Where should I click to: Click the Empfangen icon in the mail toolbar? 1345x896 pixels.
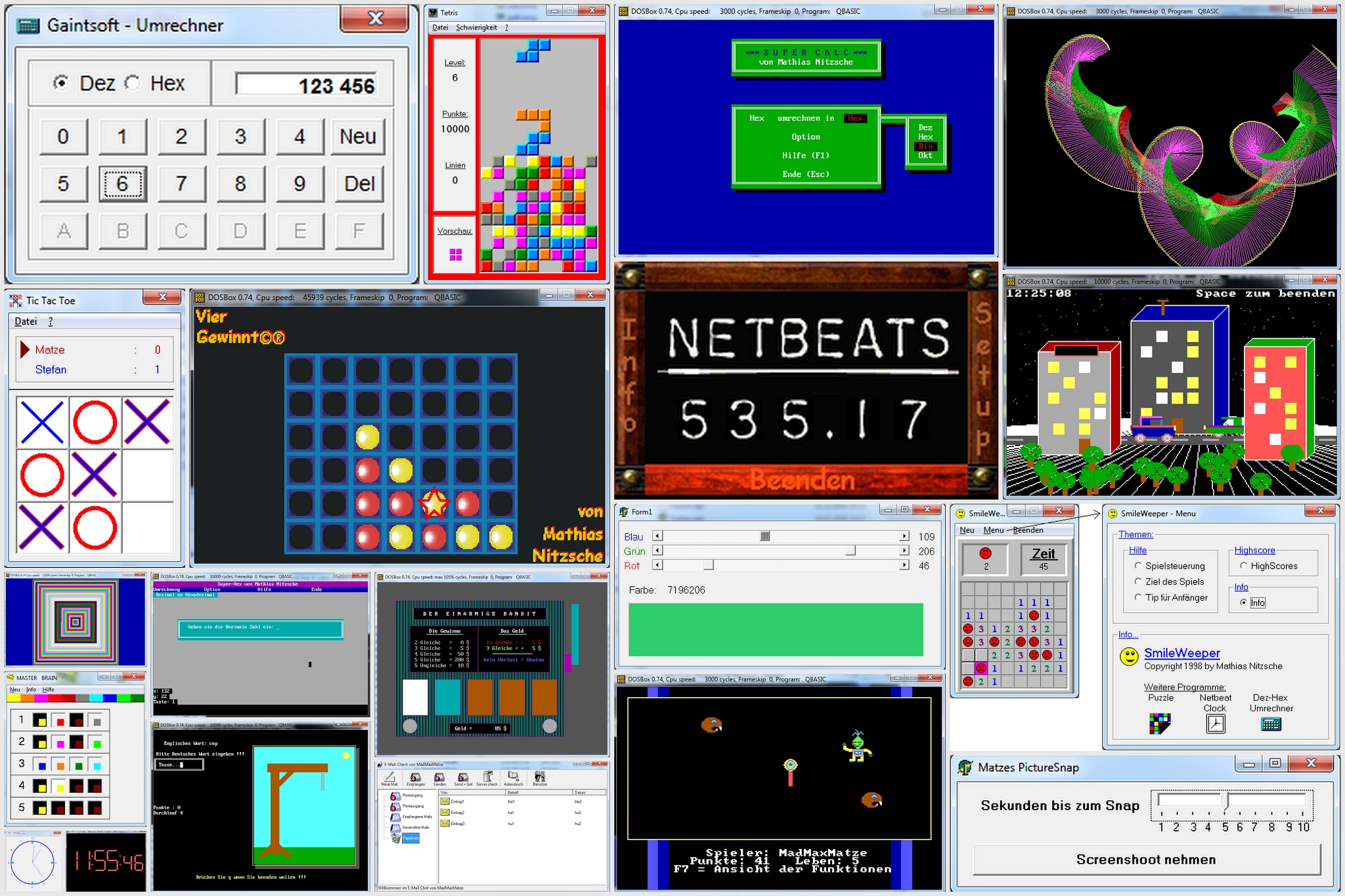(x=416, y=777)
